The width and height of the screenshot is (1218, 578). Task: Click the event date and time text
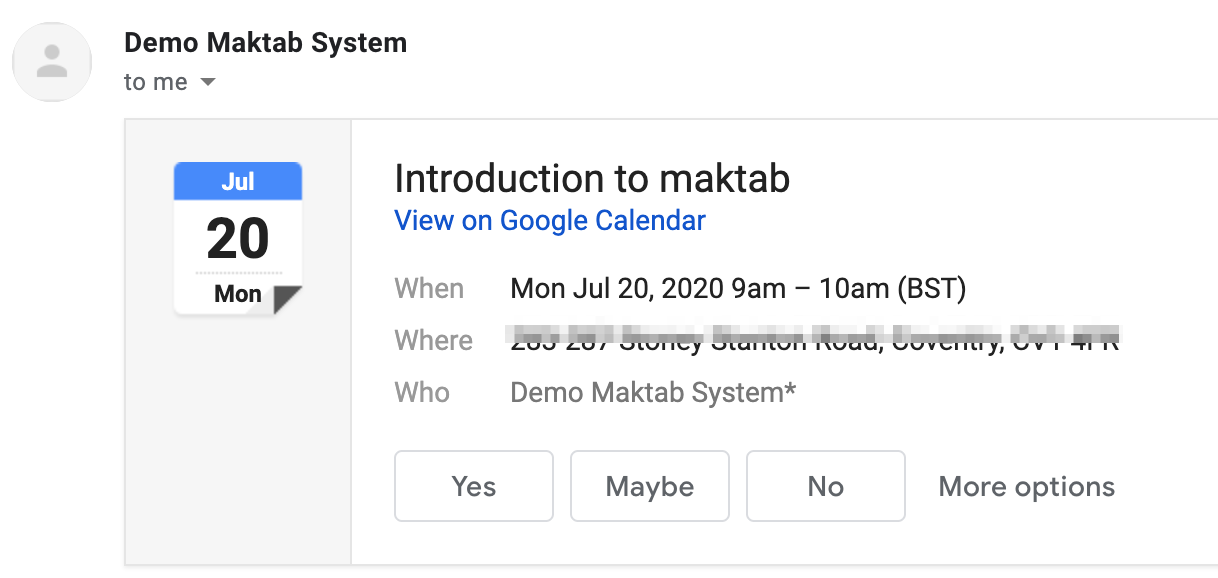point(738,289)
